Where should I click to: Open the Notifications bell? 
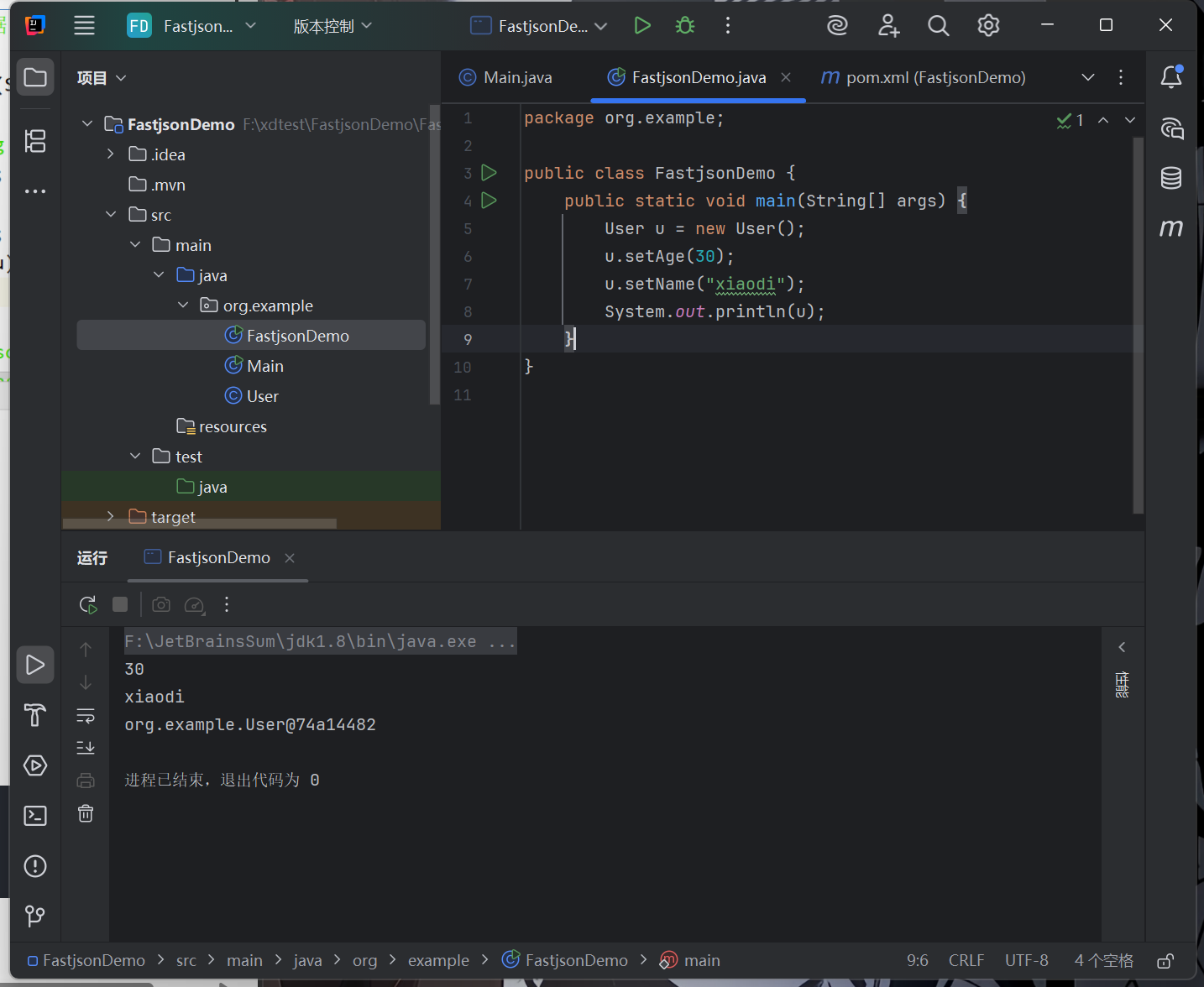[x=1171, y=77]
